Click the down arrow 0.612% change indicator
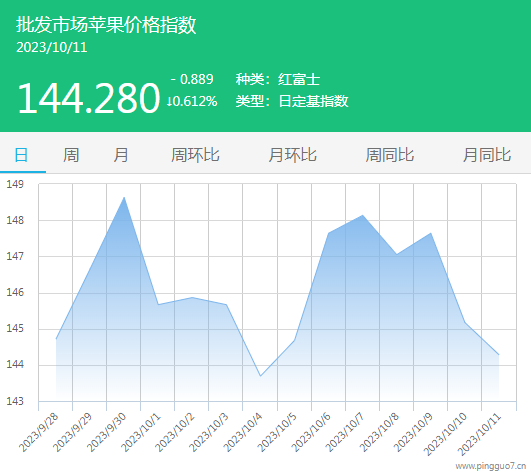 [192, 101]
